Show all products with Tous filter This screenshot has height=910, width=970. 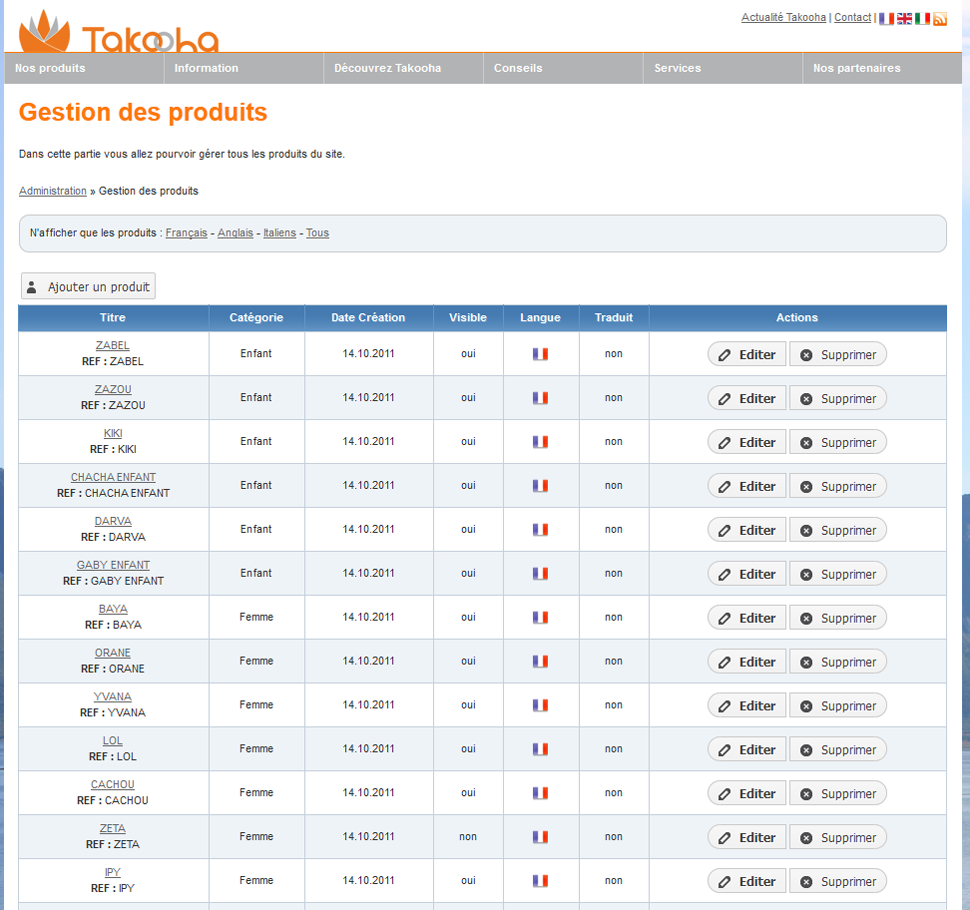317,233
